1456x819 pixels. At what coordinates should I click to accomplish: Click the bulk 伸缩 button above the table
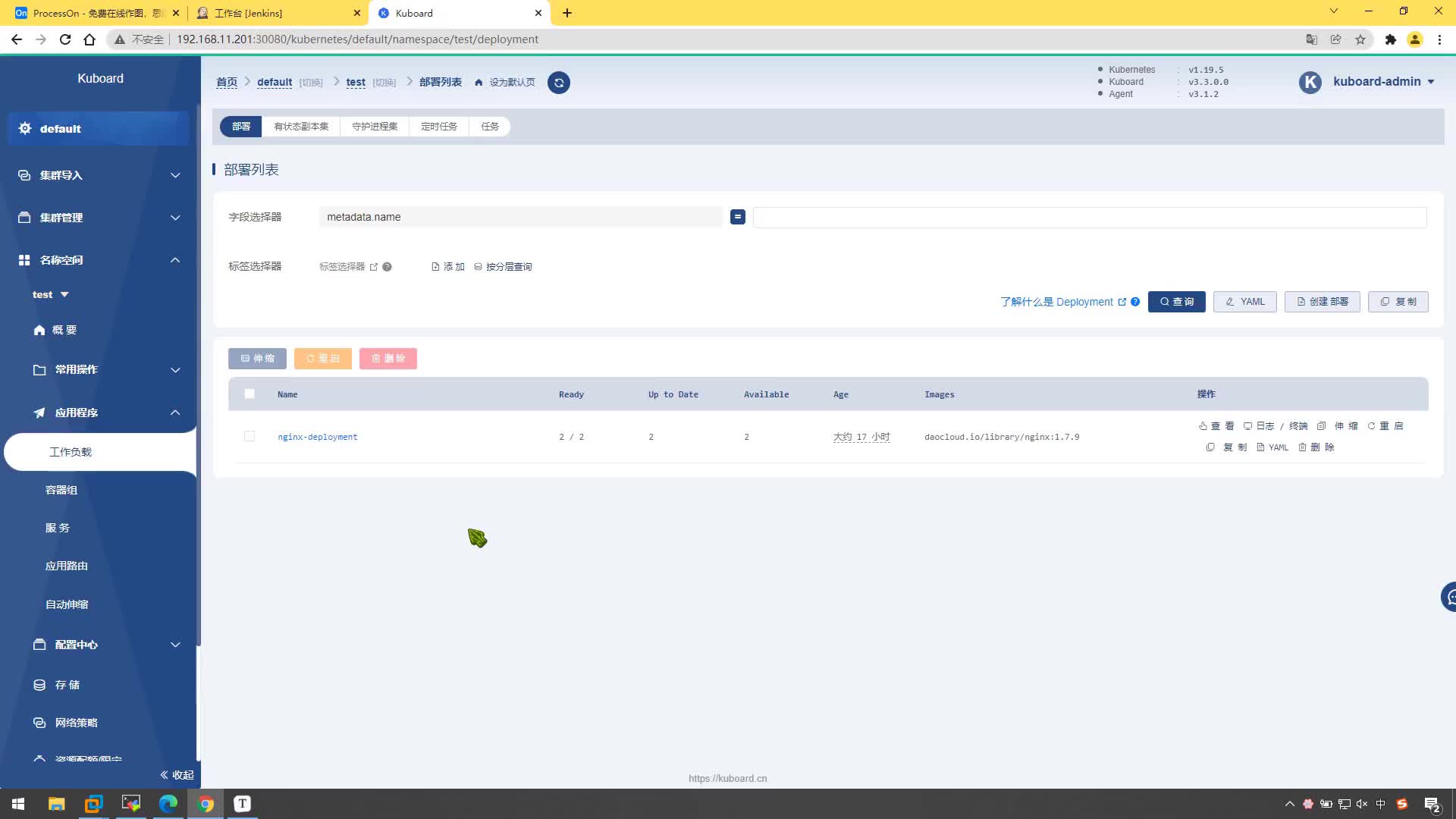[257, 359]
